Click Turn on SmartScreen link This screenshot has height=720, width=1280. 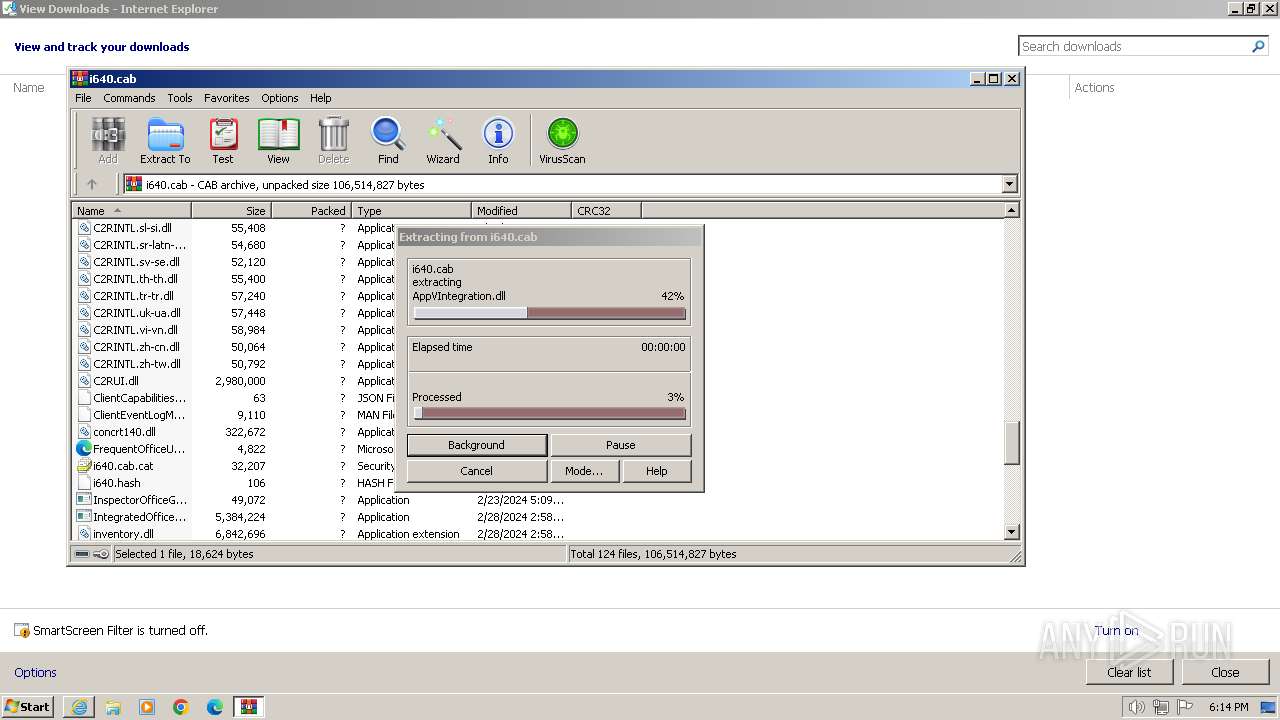1116,630
